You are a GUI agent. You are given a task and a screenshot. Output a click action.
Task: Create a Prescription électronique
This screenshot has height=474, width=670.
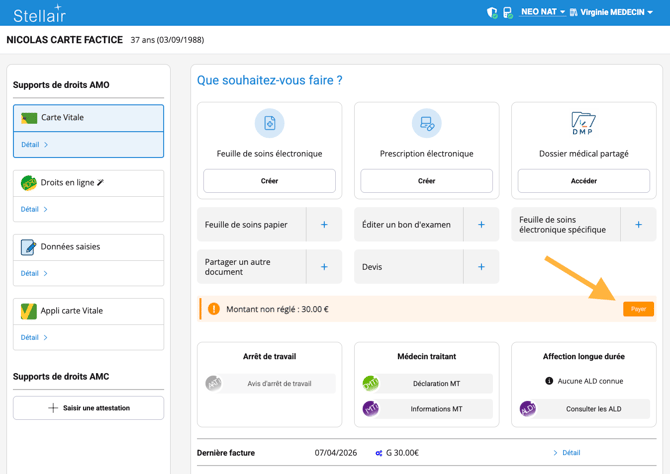(x=426, y=181)
